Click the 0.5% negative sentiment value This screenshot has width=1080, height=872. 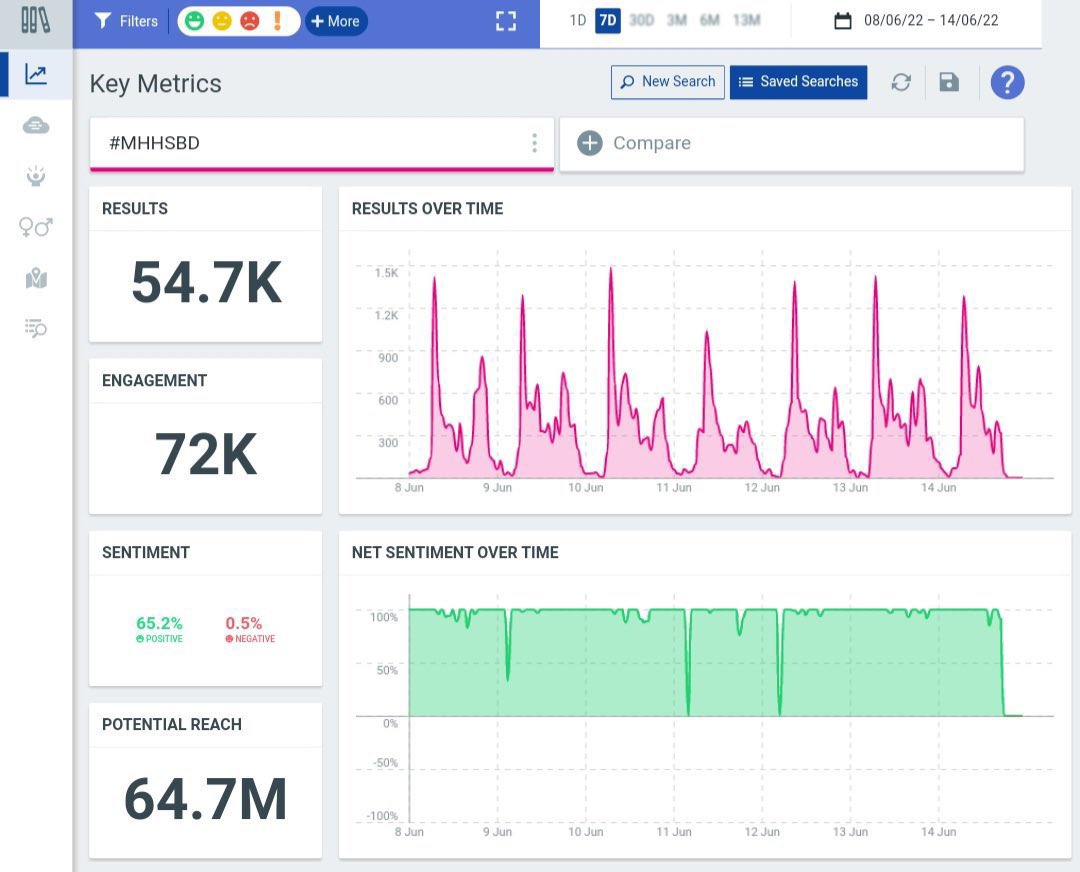[x=243, y=623]
